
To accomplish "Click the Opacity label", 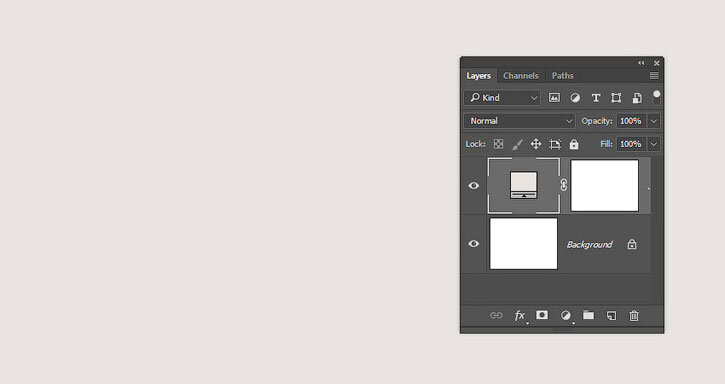I will pyautogui.click(x=597, y=121).
